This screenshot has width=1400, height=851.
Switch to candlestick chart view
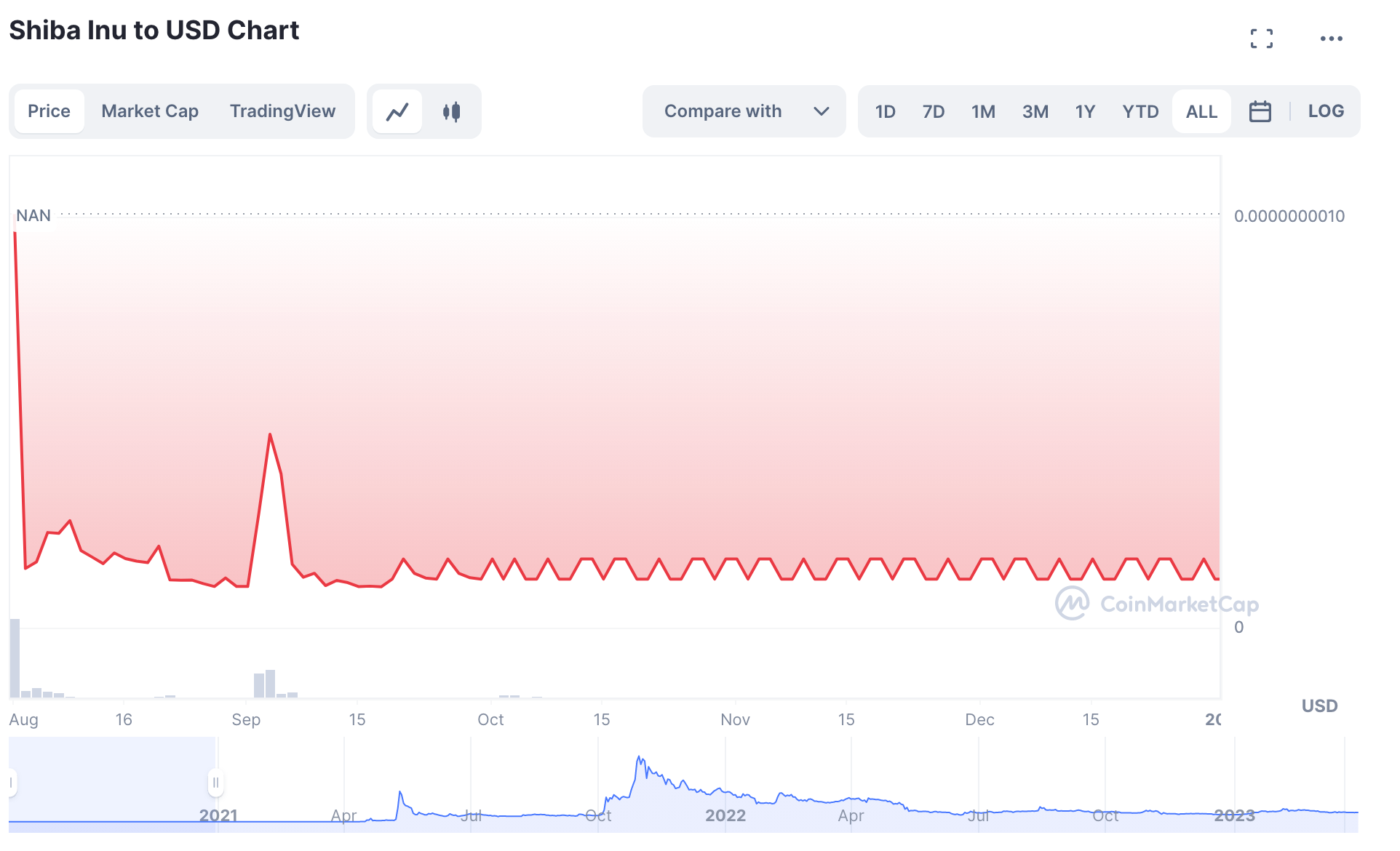[x=451, y=111]
